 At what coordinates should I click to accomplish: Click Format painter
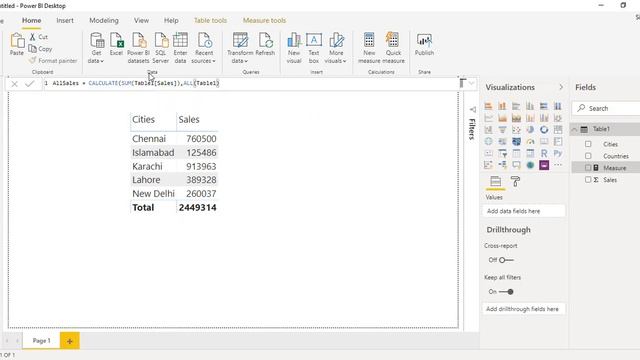pyautogui.click(x=53, y=60)
